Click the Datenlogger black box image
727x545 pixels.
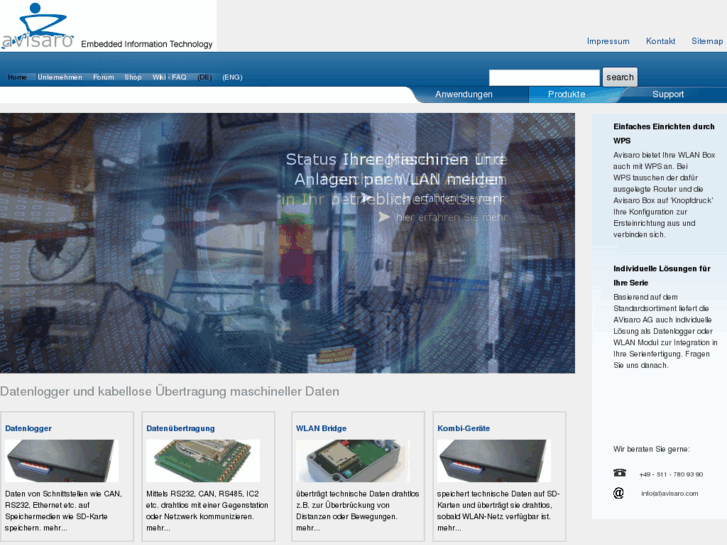pos(62,461)
